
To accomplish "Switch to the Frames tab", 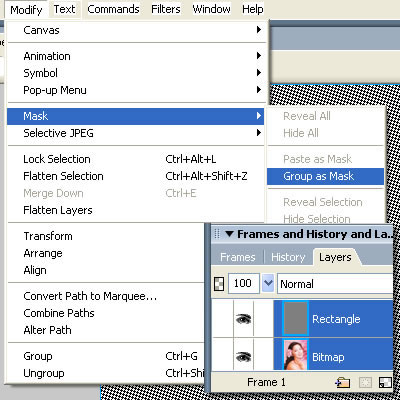I will point(238,257).
